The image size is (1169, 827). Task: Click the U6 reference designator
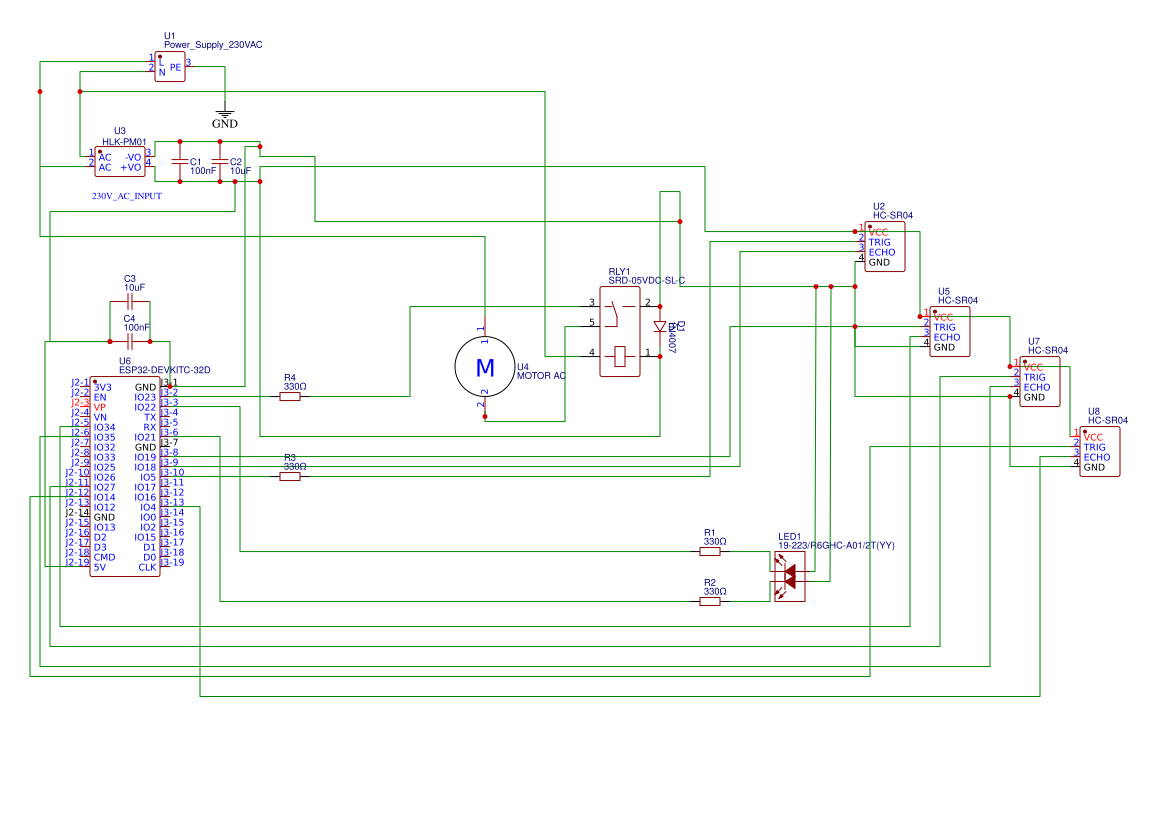(125, 361)
